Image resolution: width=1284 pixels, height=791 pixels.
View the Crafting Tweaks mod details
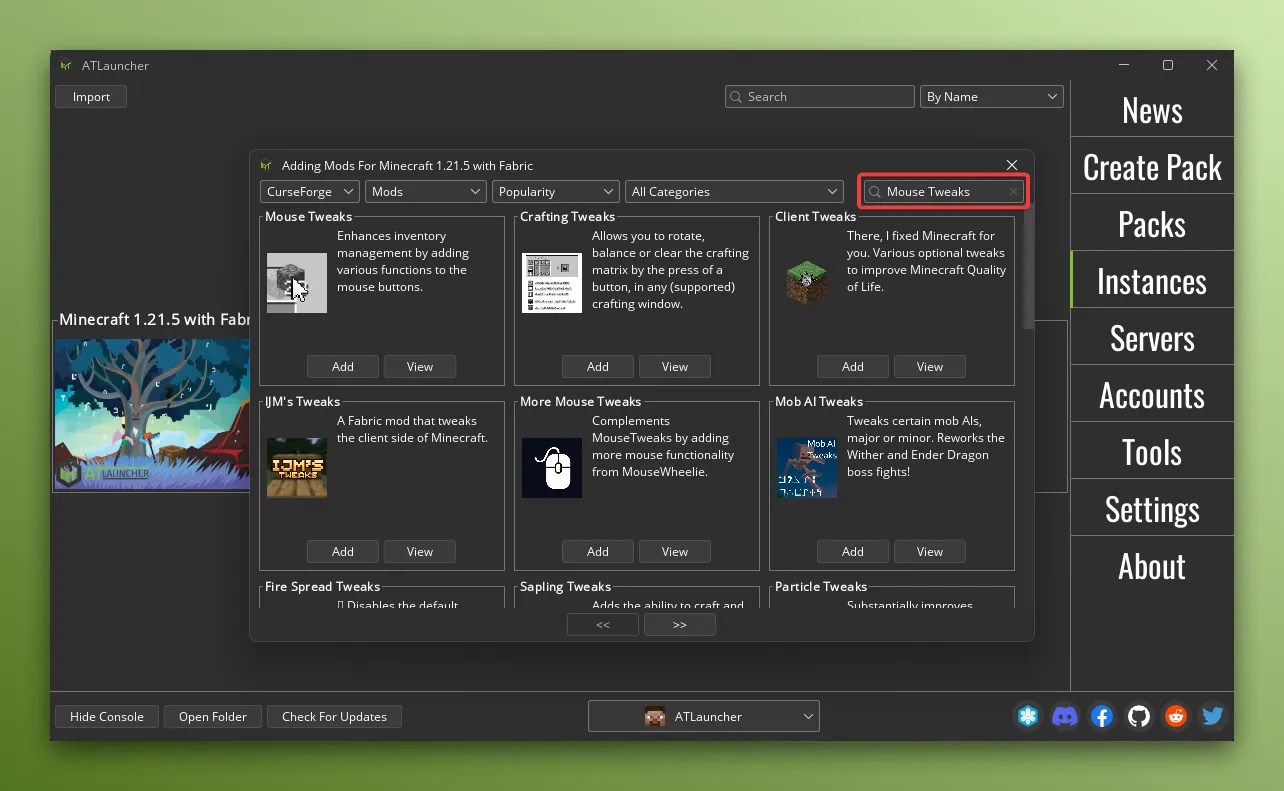click(x=675, y=367)
